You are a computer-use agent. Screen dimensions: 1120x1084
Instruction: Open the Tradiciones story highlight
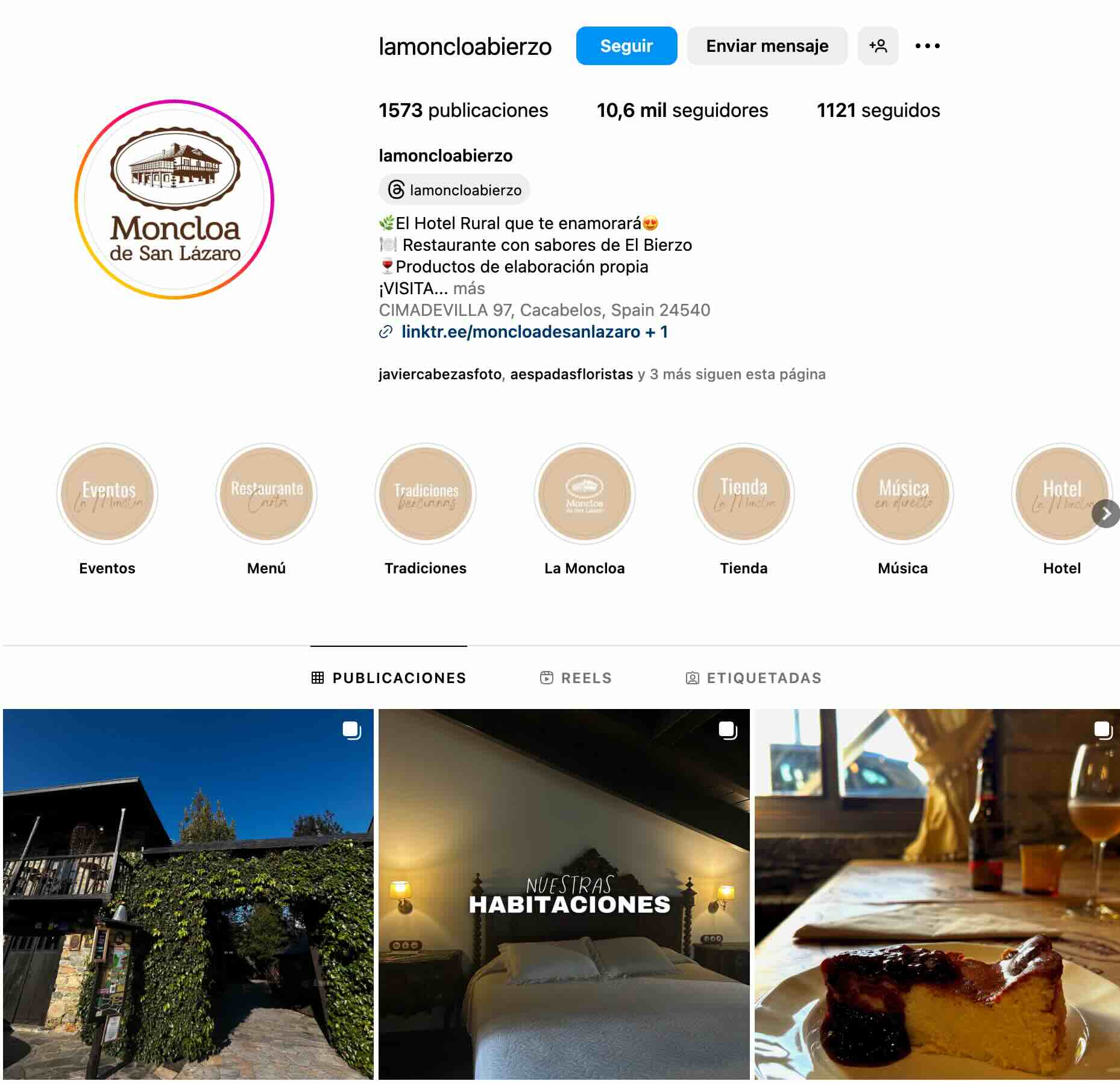point(426,494)
